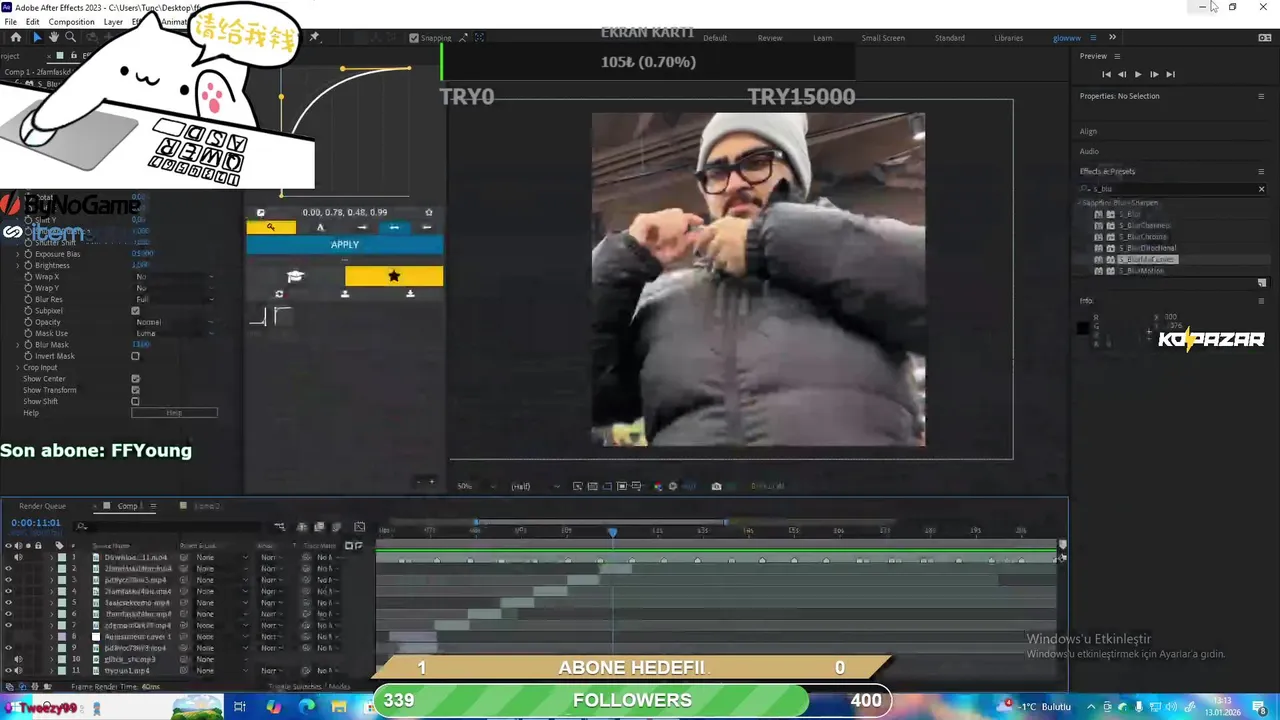The height and width of the screenshot is (720, 1280).
Task: Click the blue APPLY button
Action: 345,245
